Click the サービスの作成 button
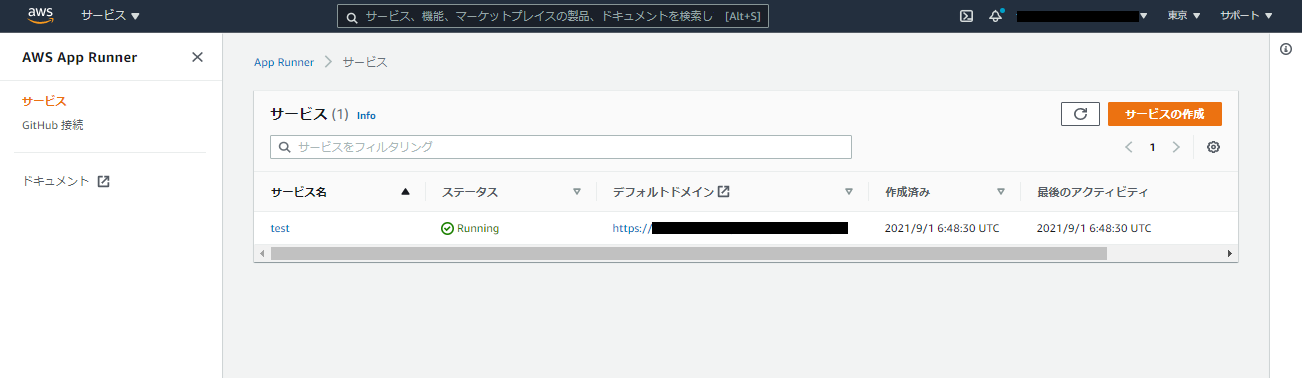The height and width of the screenshot is (378, 1302). click(x=1165, y=114)
